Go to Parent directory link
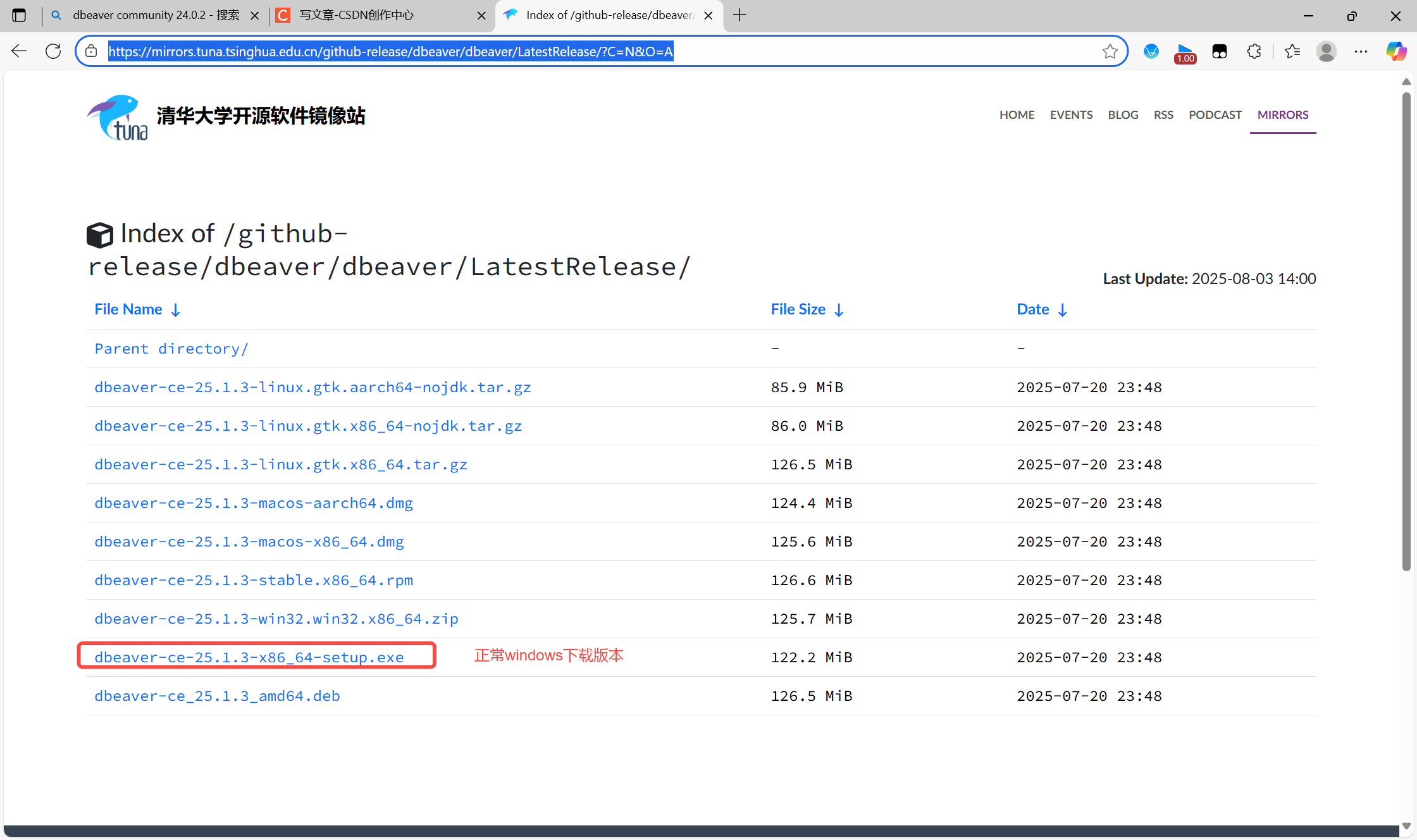 pos(171,349)
